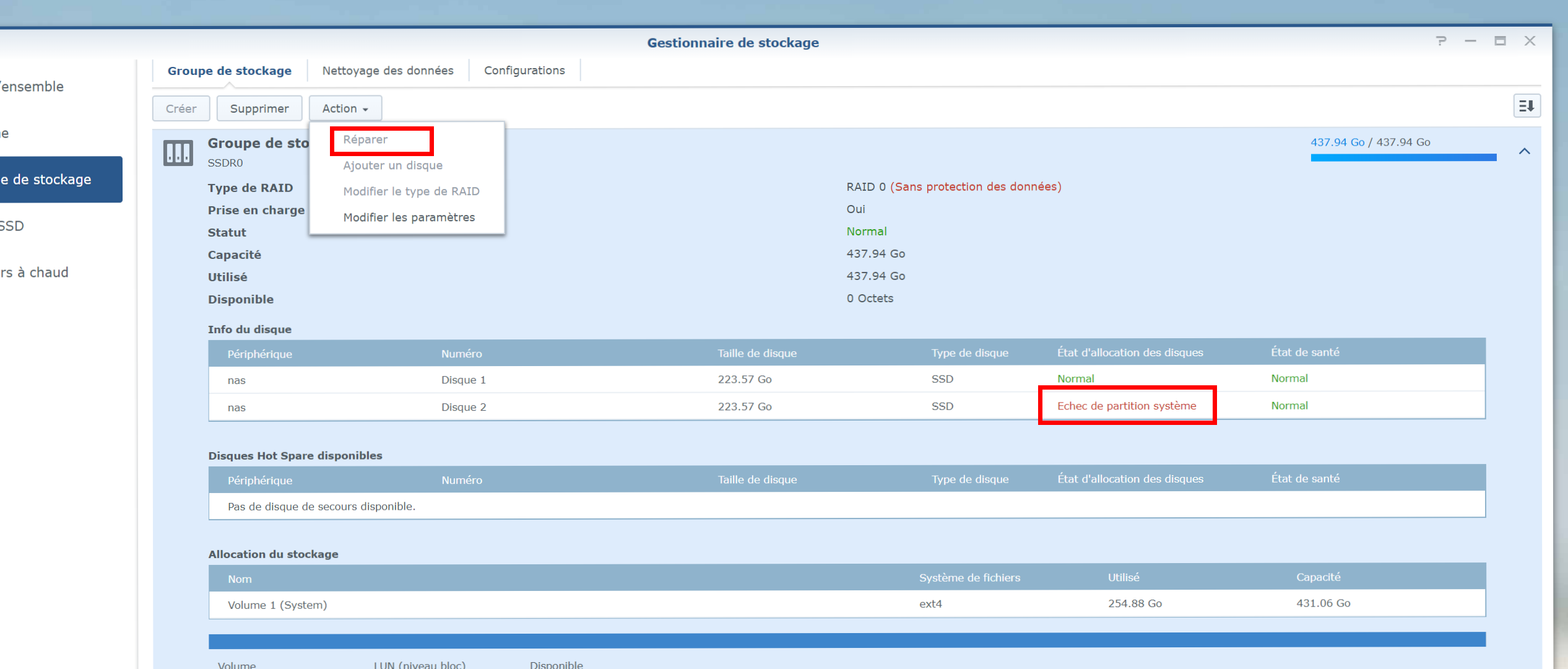Select Modifier le type de RAID
This screenshot has height=669, width=1568.
click(411, 191)
